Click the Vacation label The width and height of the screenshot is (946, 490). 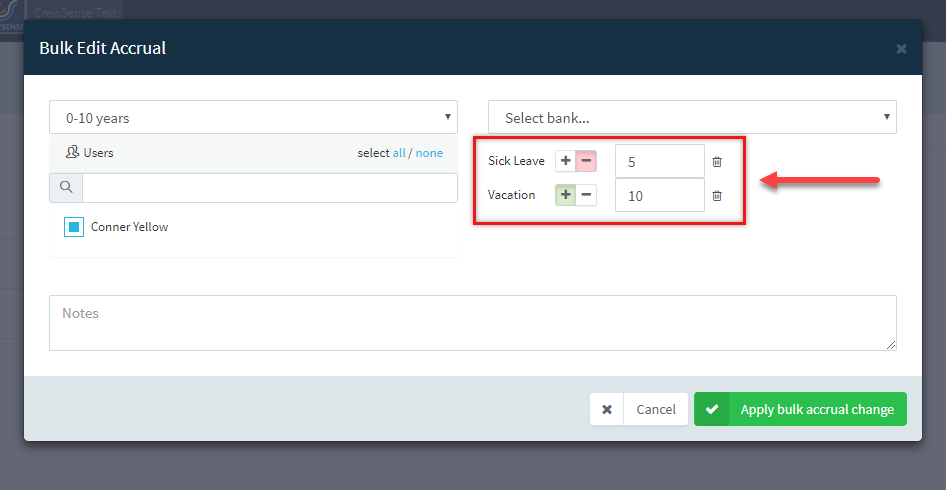coord(512,195)
